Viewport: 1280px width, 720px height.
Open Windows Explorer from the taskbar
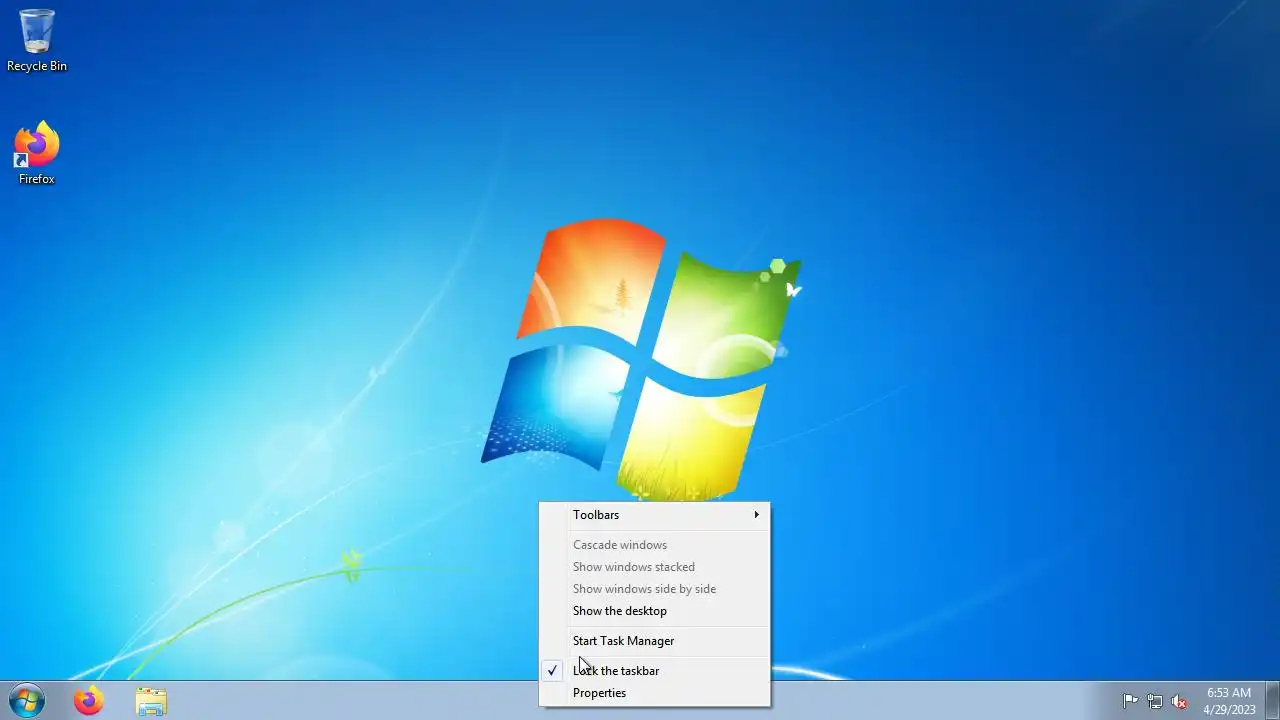[151, 701]
